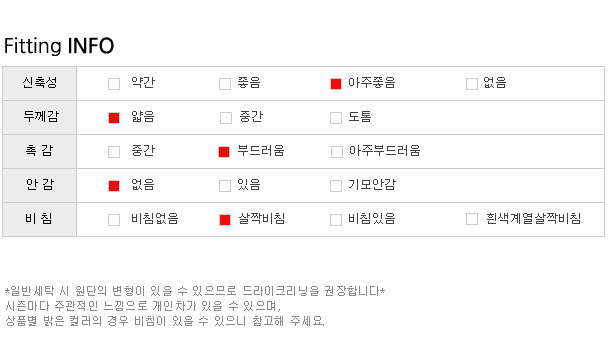Check the 도톰 checkbox

coord(336,118)
